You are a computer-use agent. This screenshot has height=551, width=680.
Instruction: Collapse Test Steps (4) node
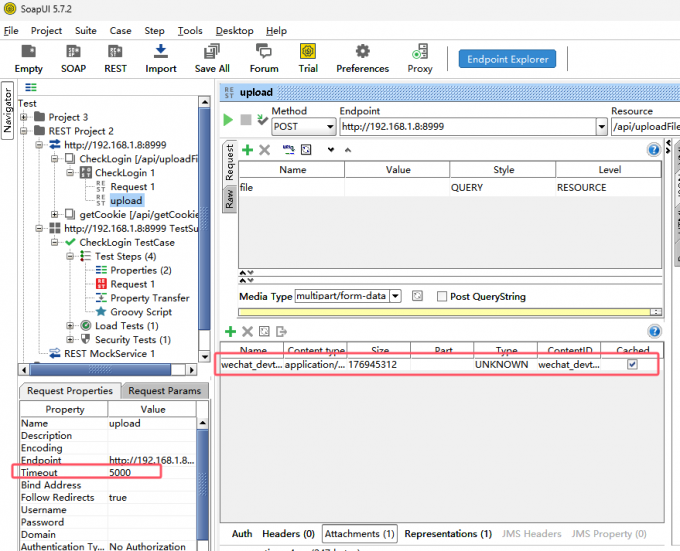[x=70, y=256]
